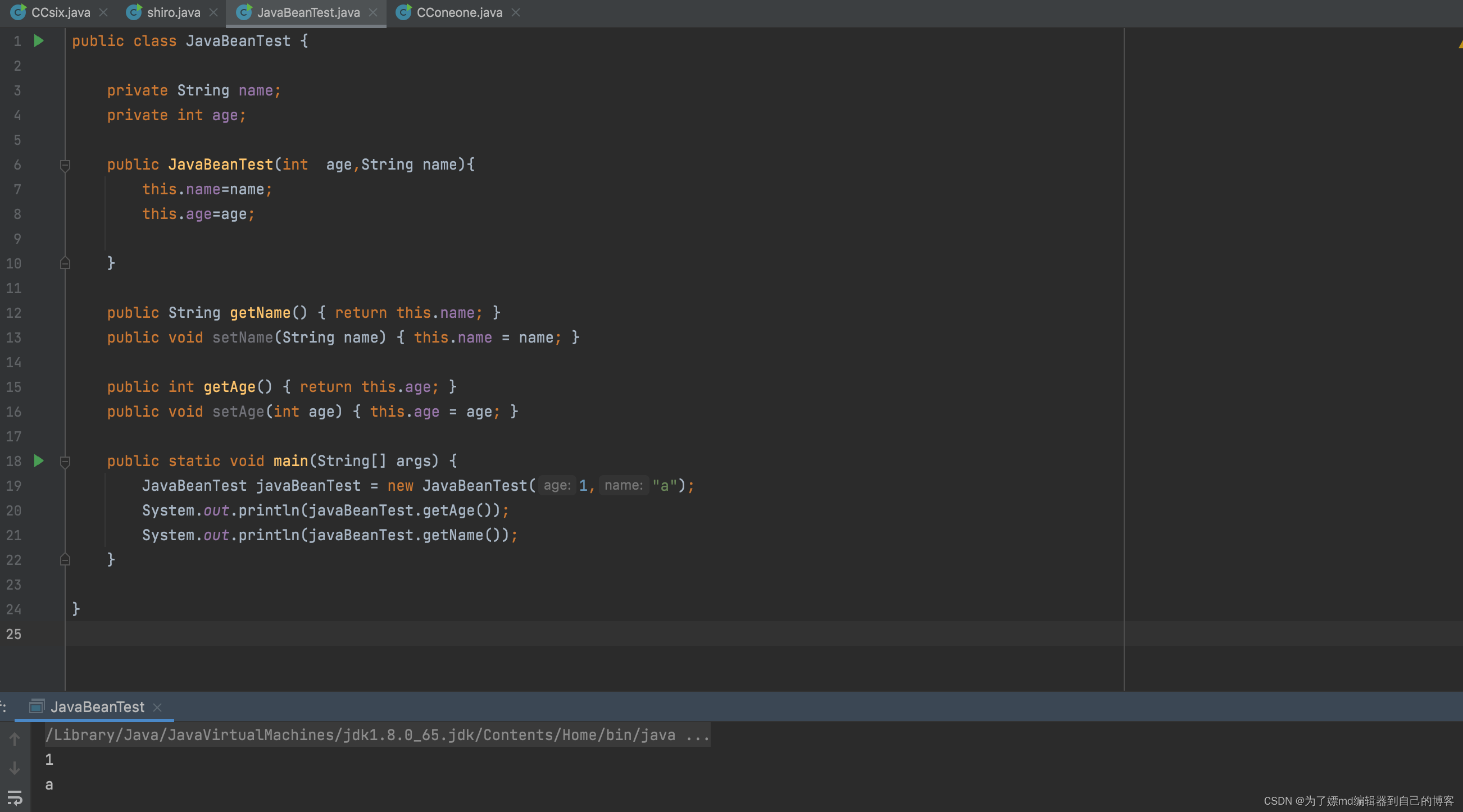Click the run tab application icon
The width and height of the screenshot is (1463, 812).
coord(37,707)
